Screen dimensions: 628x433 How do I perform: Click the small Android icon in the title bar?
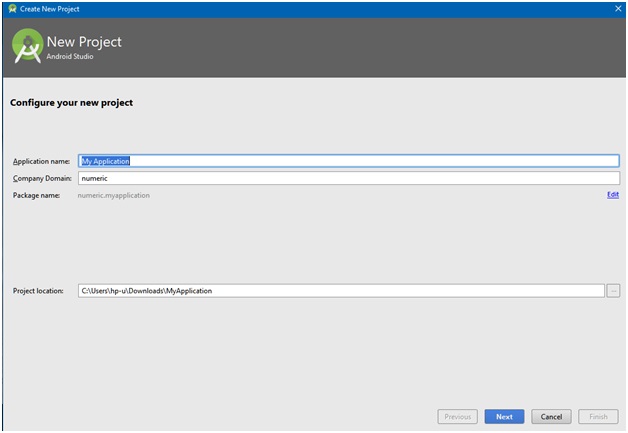tap(11, 7)
